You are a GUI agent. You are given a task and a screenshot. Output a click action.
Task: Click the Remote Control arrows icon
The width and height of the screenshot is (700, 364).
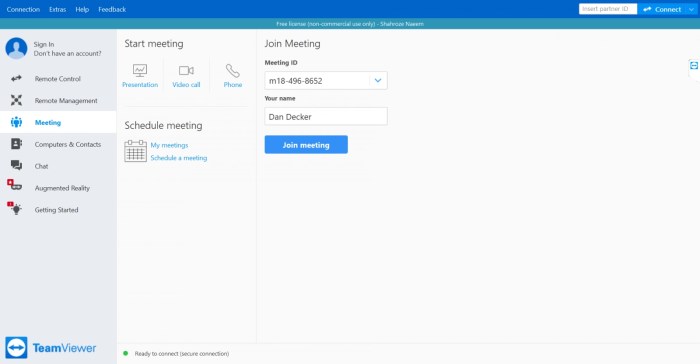[x=17, y=79]
